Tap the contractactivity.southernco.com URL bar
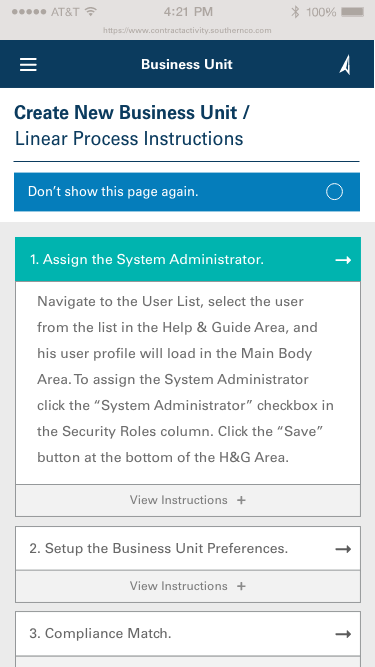The image size is (375, 667). 187,31
